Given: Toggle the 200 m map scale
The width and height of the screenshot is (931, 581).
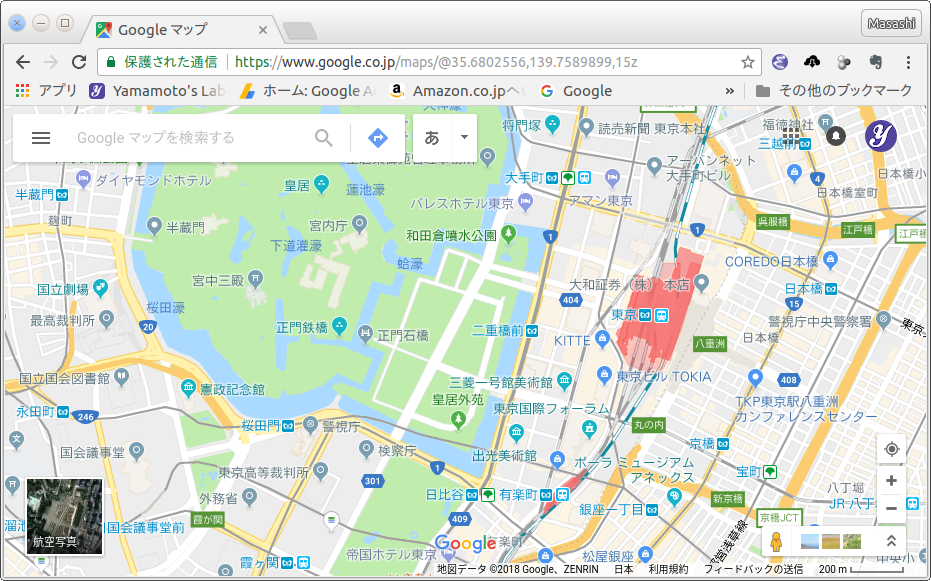Looking at the screenshot, I should tap(860, 570).
